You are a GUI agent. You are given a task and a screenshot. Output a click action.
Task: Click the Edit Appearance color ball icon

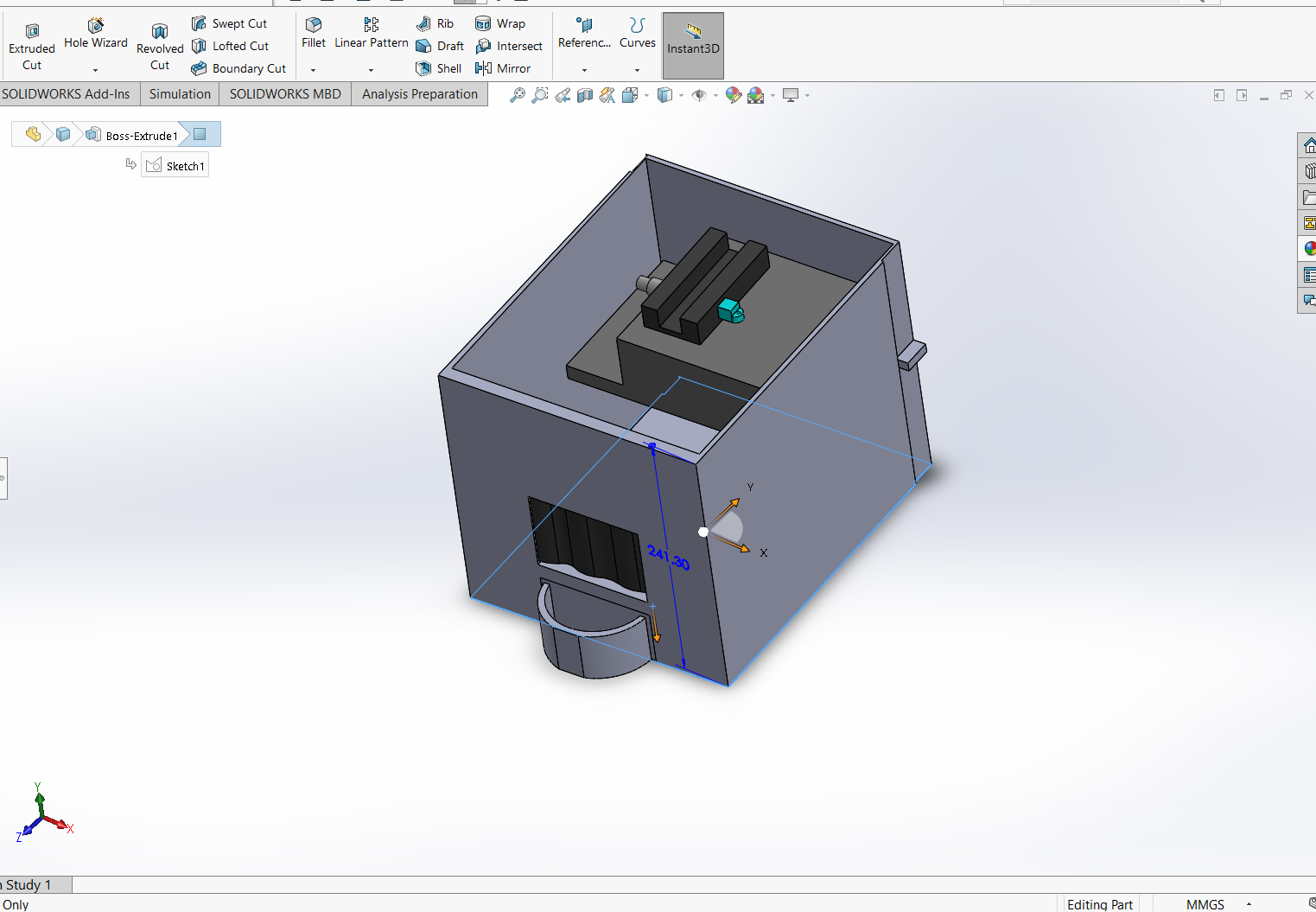click(733, 95)
